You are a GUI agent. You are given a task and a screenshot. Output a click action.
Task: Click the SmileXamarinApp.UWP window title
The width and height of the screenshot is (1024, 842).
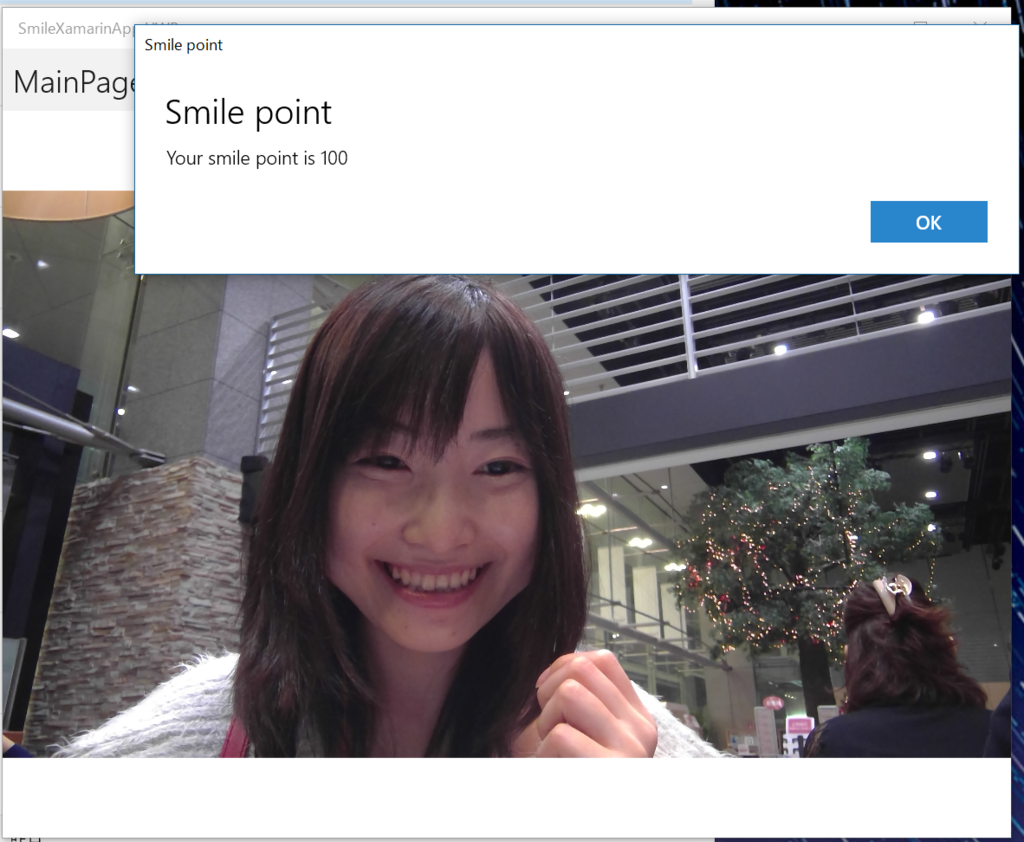coord(70,29)
